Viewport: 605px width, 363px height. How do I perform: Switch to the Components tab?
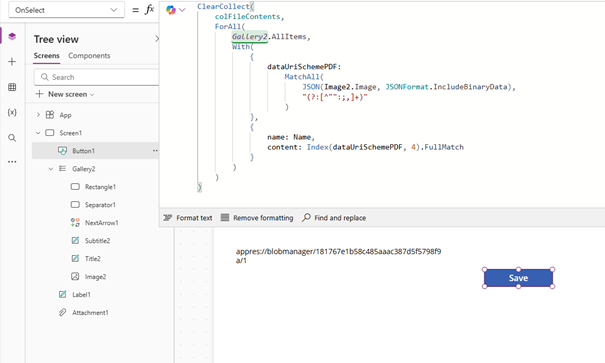(x=89, y=56)
